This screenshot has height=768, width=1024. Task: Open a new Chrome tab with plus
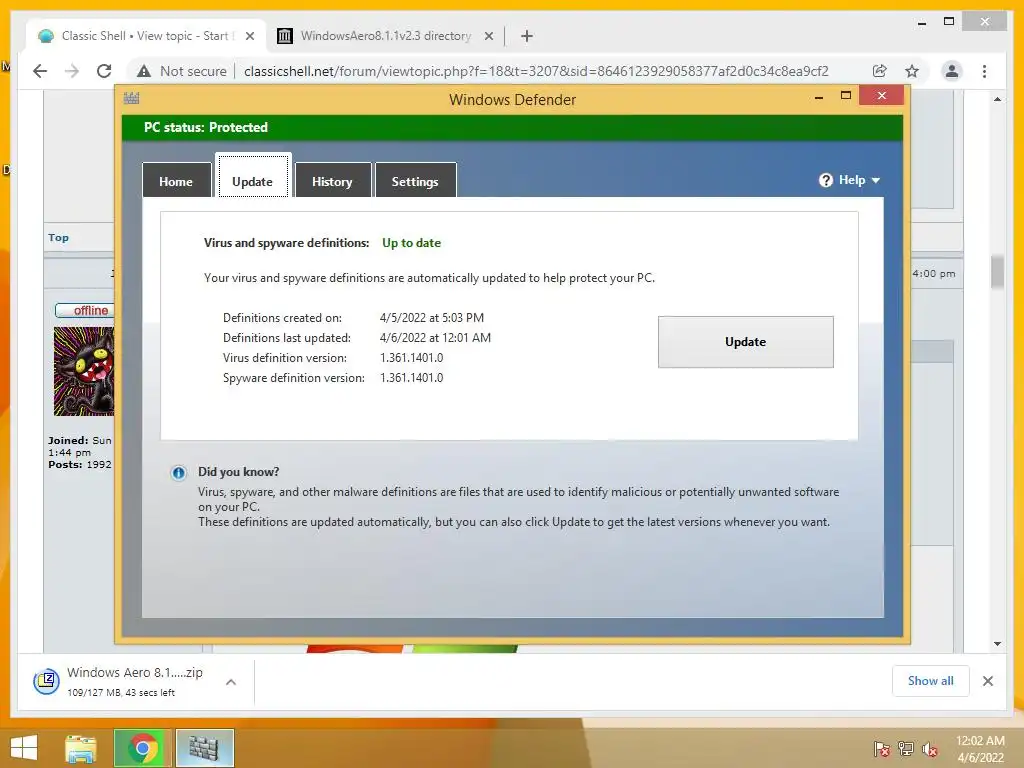point(526,37)
